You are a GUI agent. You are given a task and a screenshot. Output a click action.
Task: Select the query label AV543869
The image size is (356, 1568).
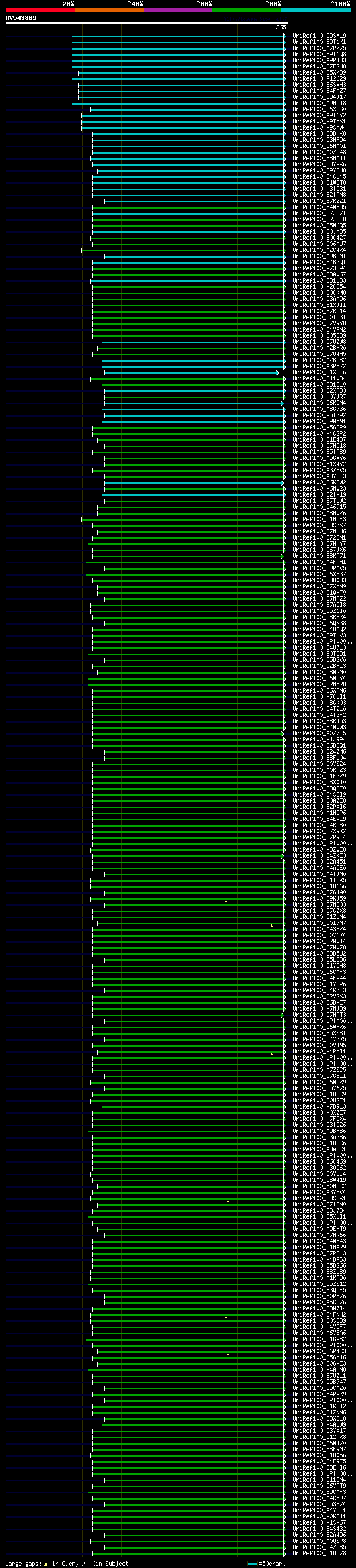tap(21, 18)
